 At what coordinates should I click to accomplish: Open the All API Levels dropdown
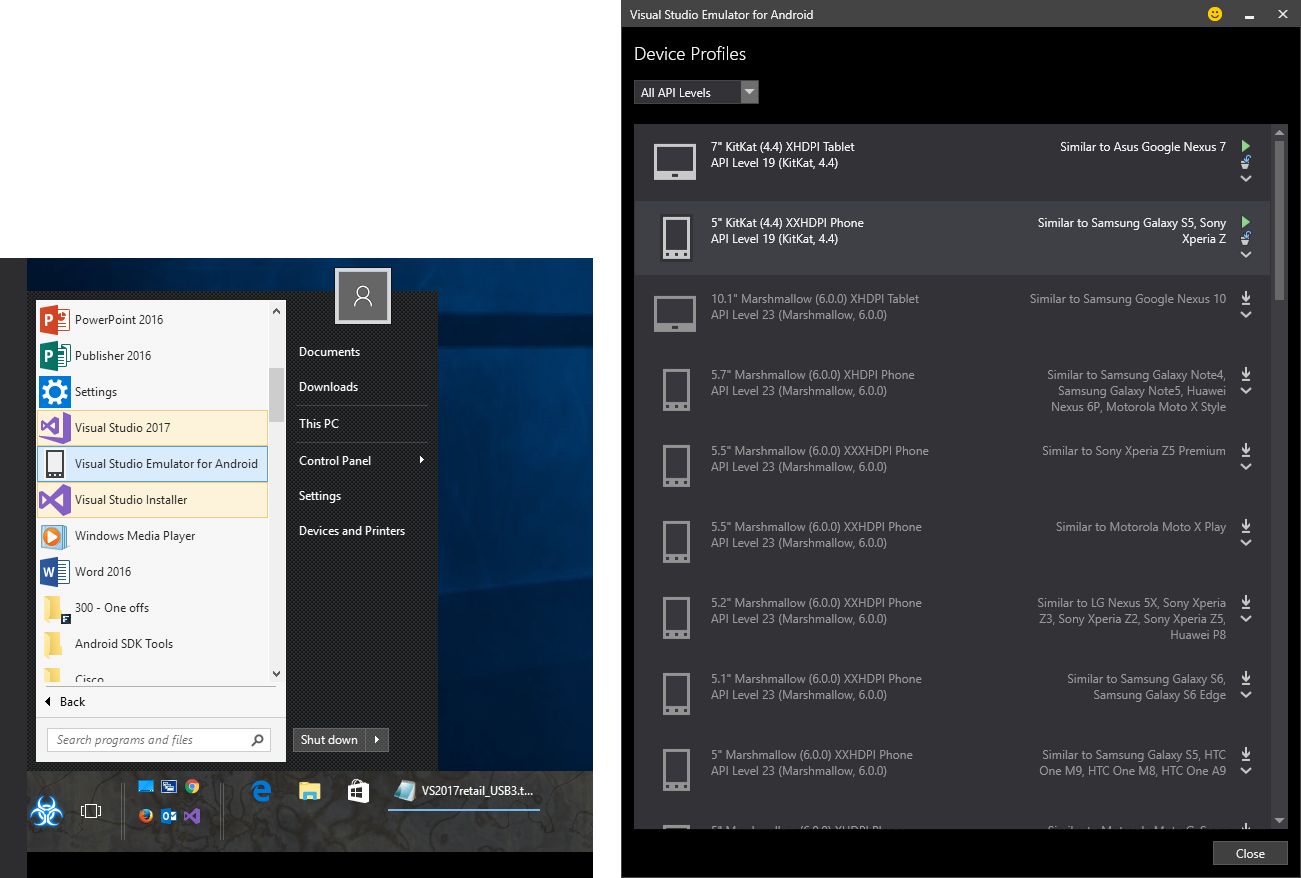[696, 92]
